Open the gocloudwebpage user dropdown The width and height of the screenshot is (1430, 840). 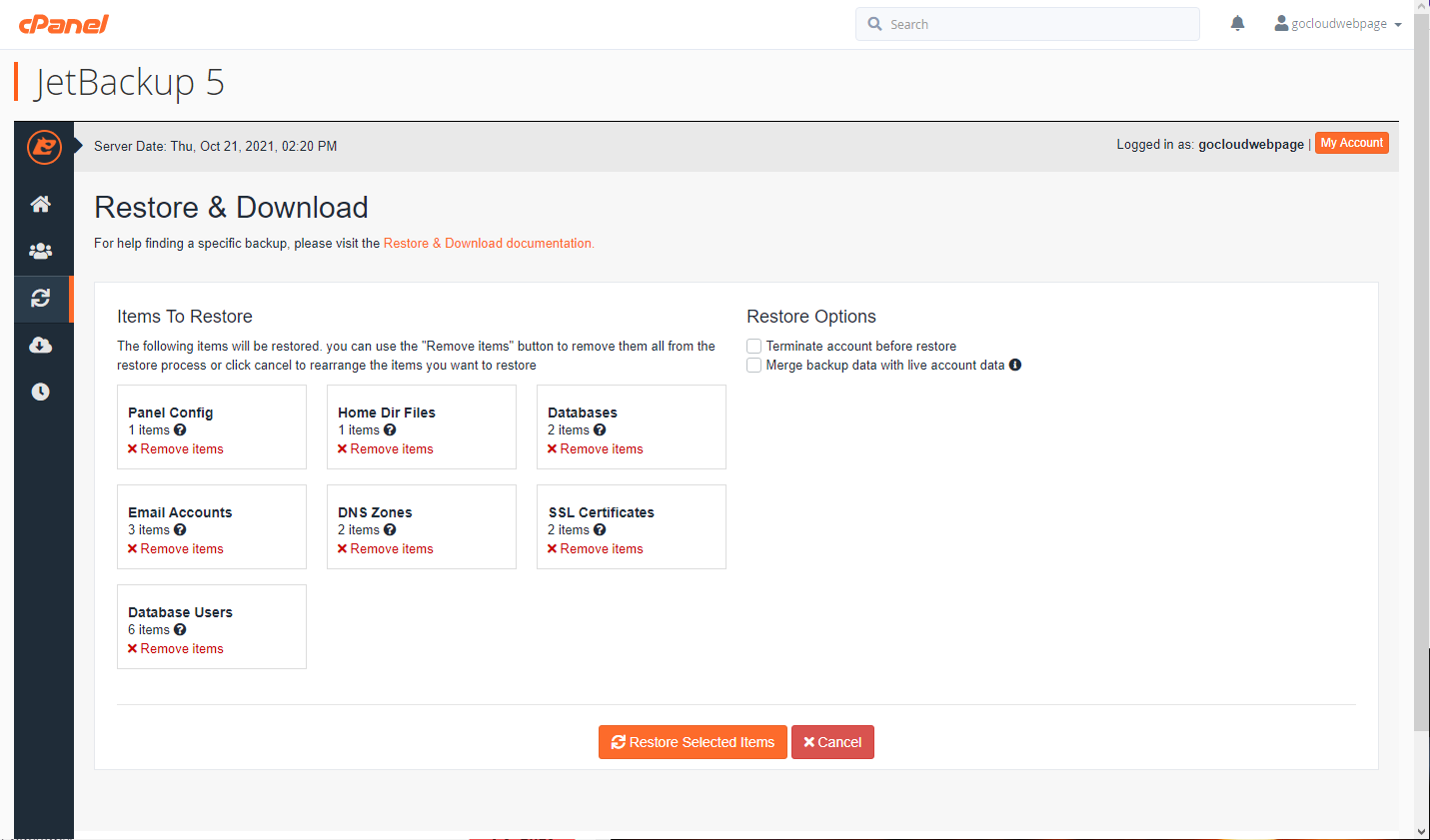coord(1338,23)
